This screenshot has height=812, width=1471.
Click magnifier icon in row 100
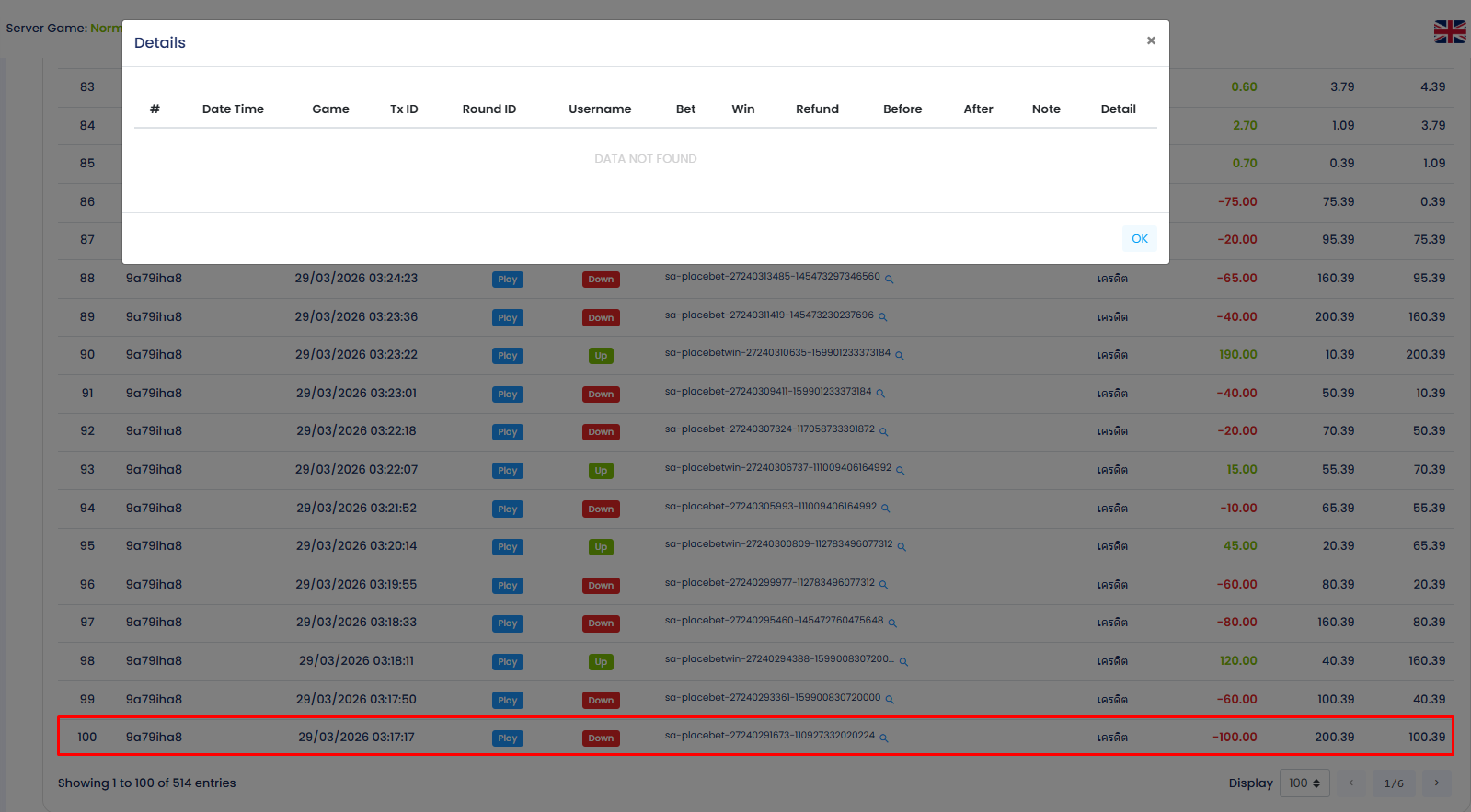pyautogui.click(x=884, y=738)
